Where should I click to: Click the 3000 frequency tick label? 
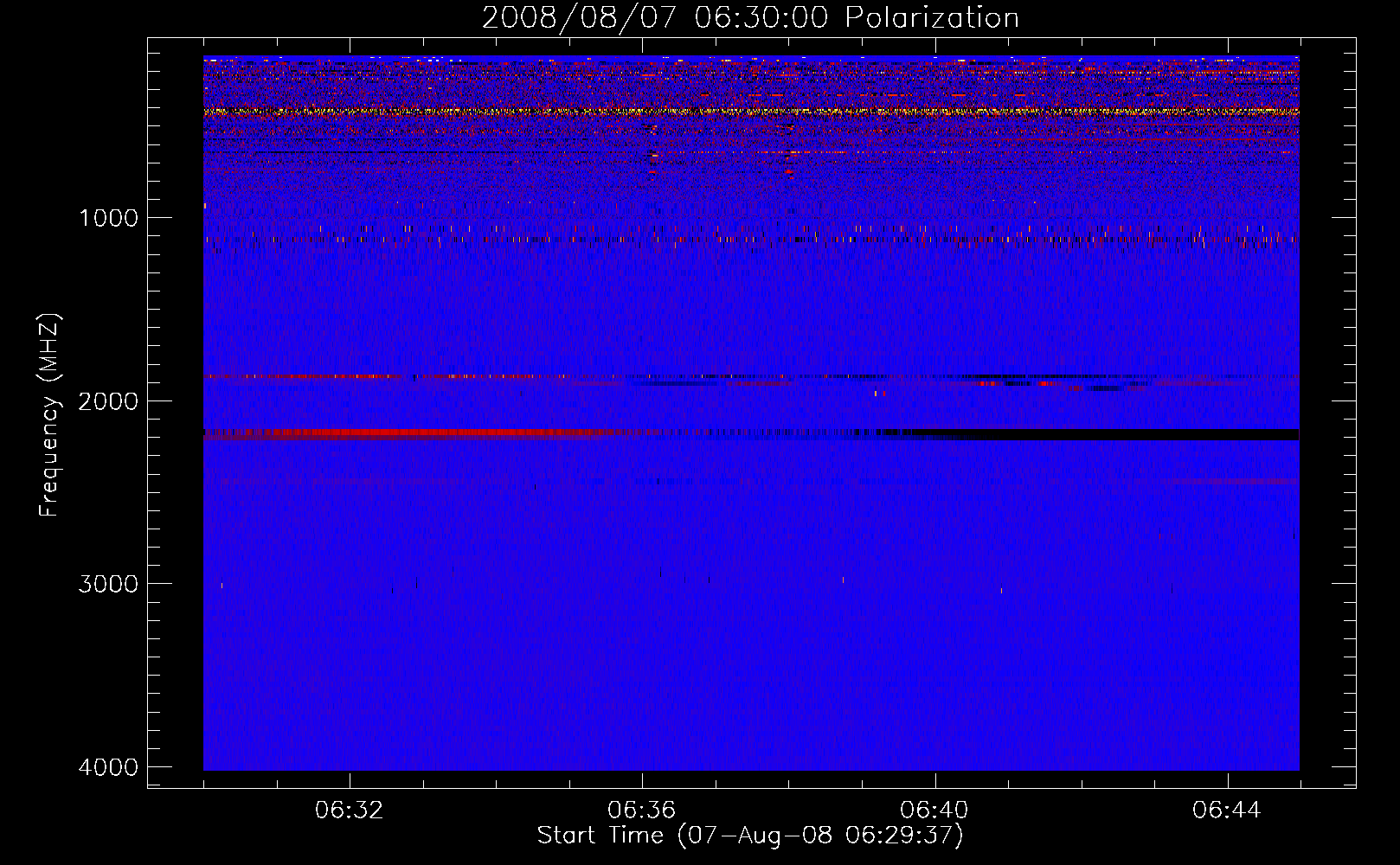(108, 584)
